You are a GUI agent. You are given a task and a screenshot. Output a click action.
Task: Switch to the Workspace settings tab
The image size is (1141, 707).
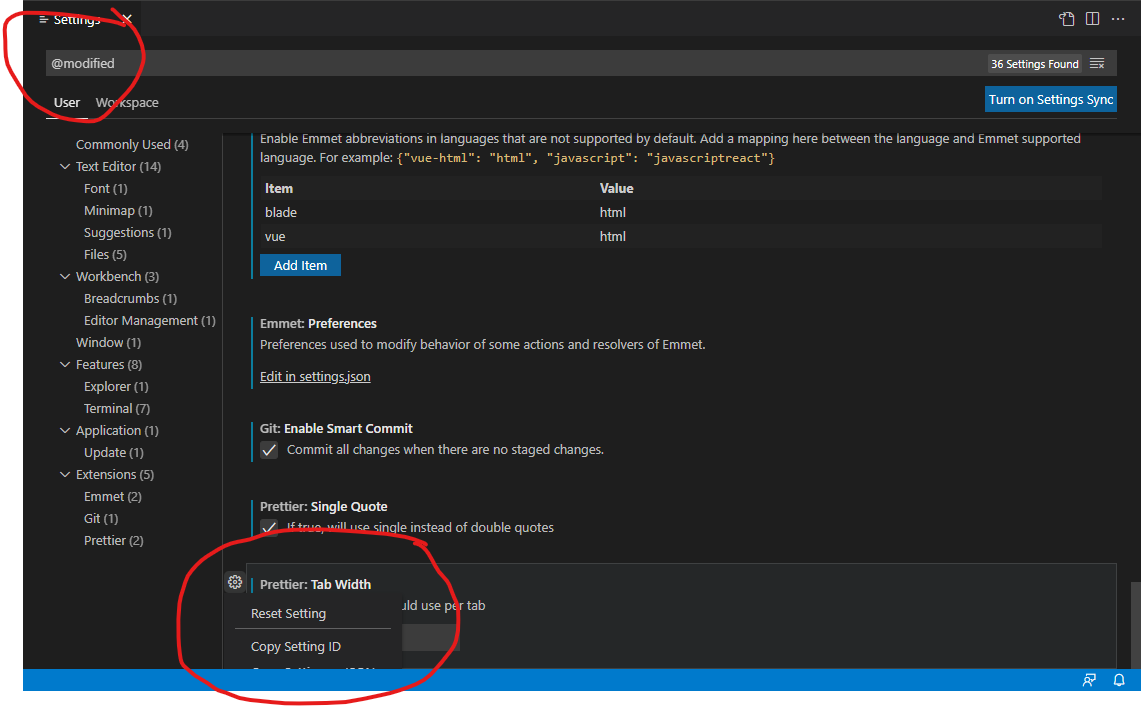point(126,102)
